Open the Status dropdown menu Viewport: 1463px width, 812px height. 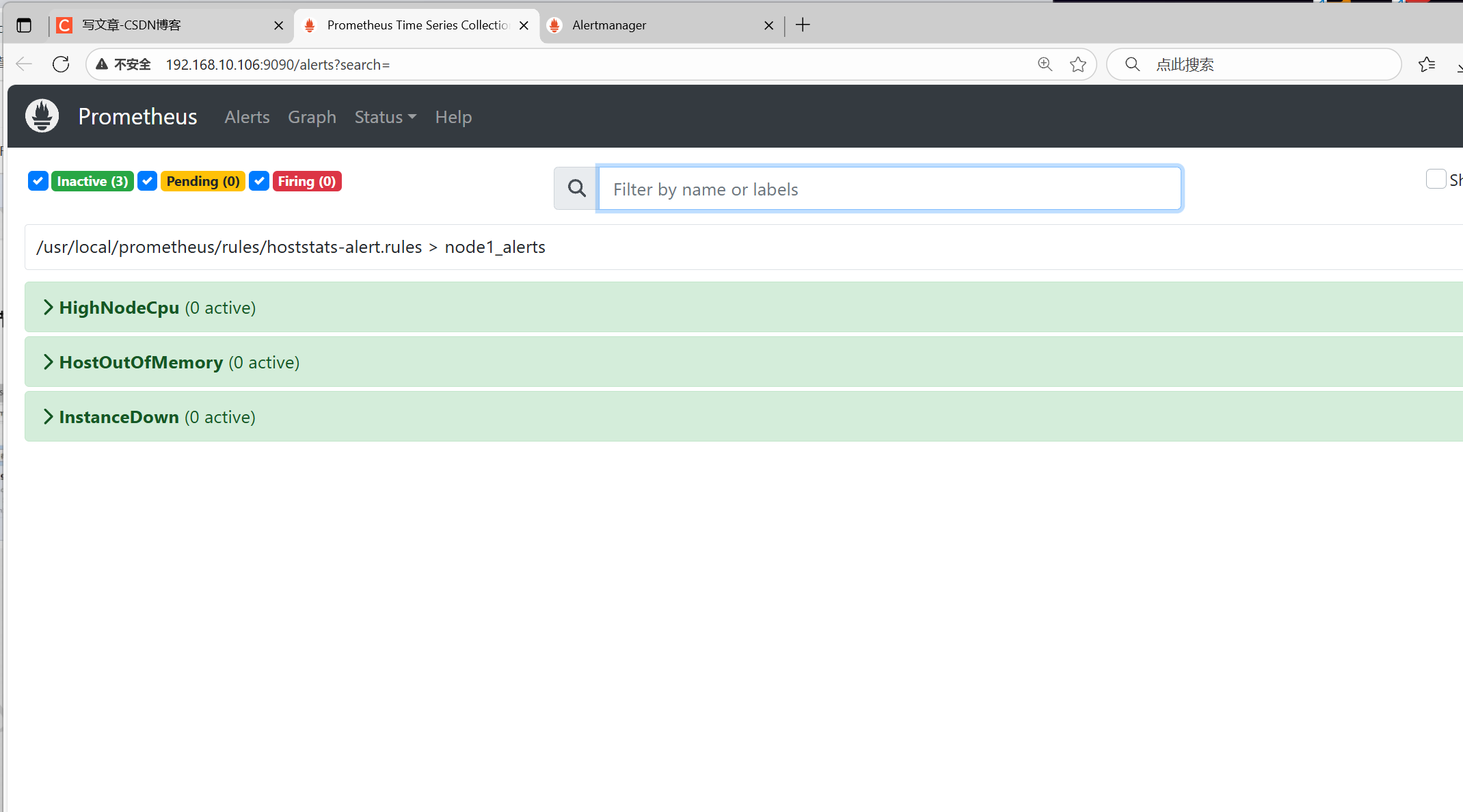pos(385,117)
